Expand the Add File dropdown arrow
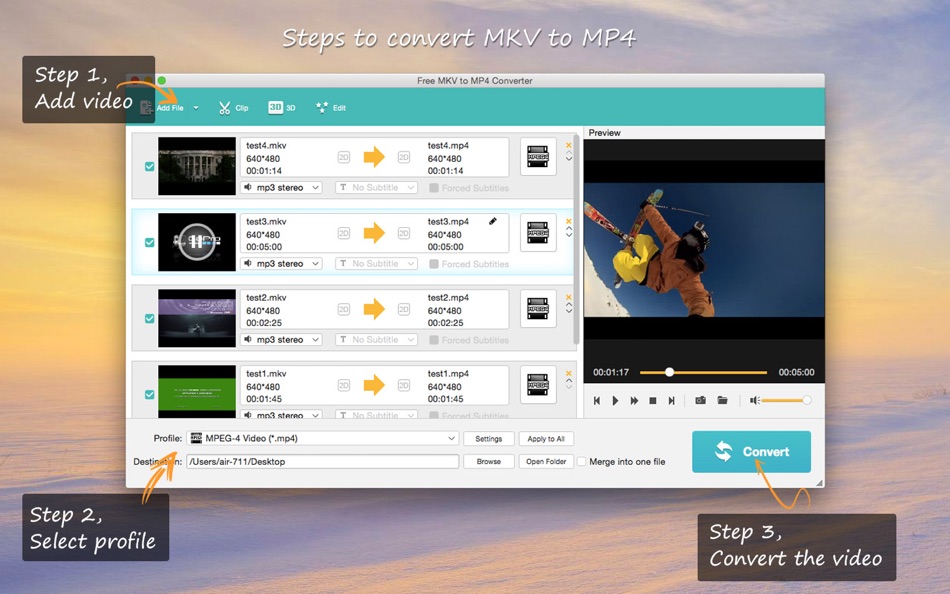 [x=196, y=108]
